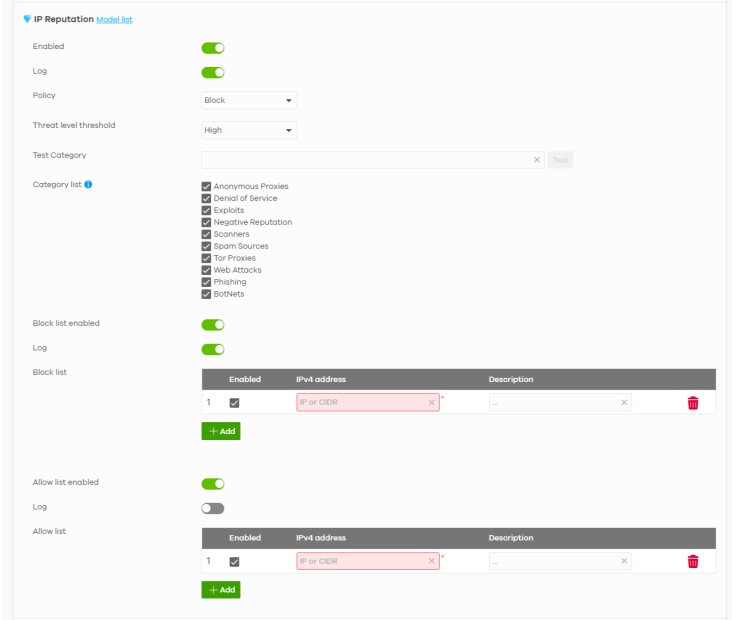Screen dimensions: 732x620
Task: Expand the Threat level threshold dropdown
Action: tap(249, 129)
